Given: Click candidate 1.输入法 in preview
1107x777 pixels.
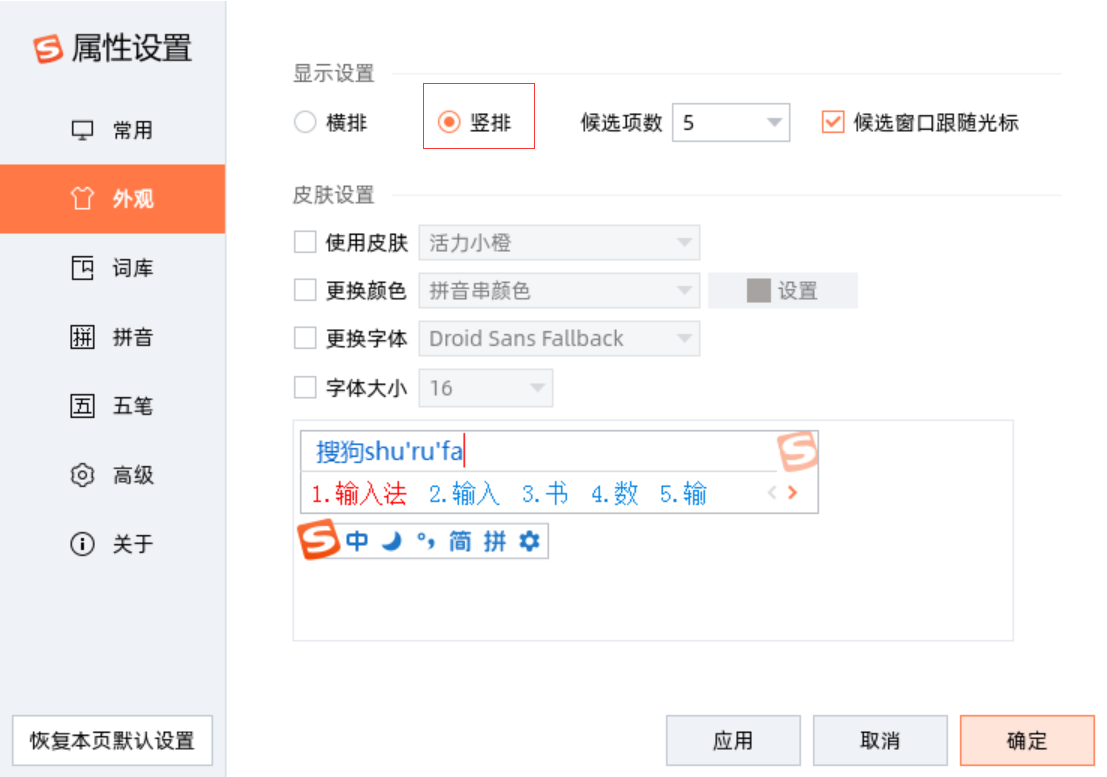Looking at the screenshot, I should (359, 493).
